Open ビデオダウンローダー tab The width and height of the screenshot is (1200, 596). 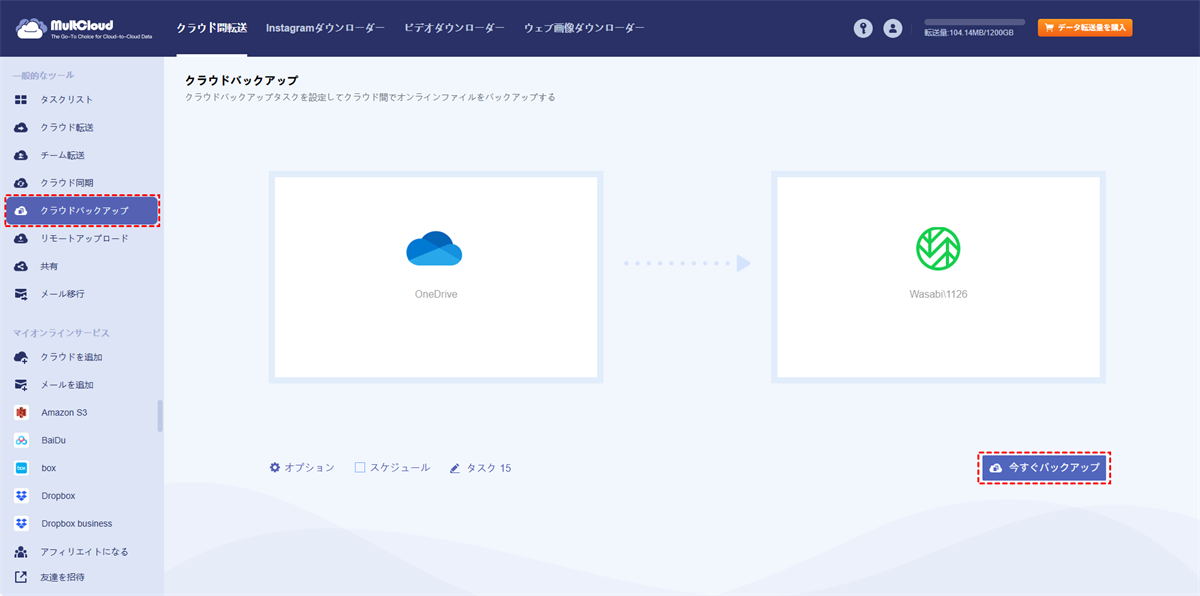(454, 29)
